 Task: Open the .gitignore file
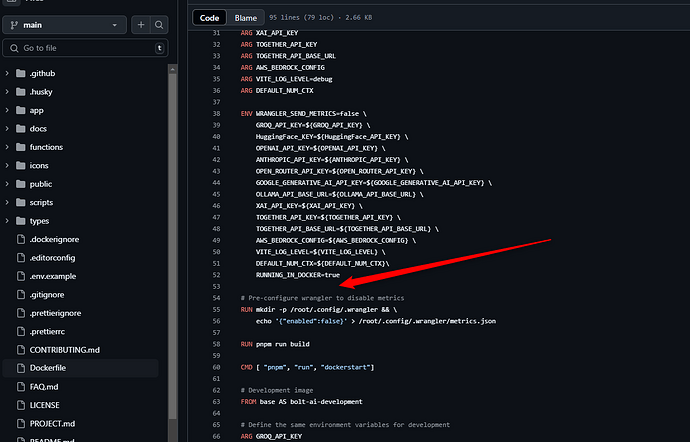[47, 295]
